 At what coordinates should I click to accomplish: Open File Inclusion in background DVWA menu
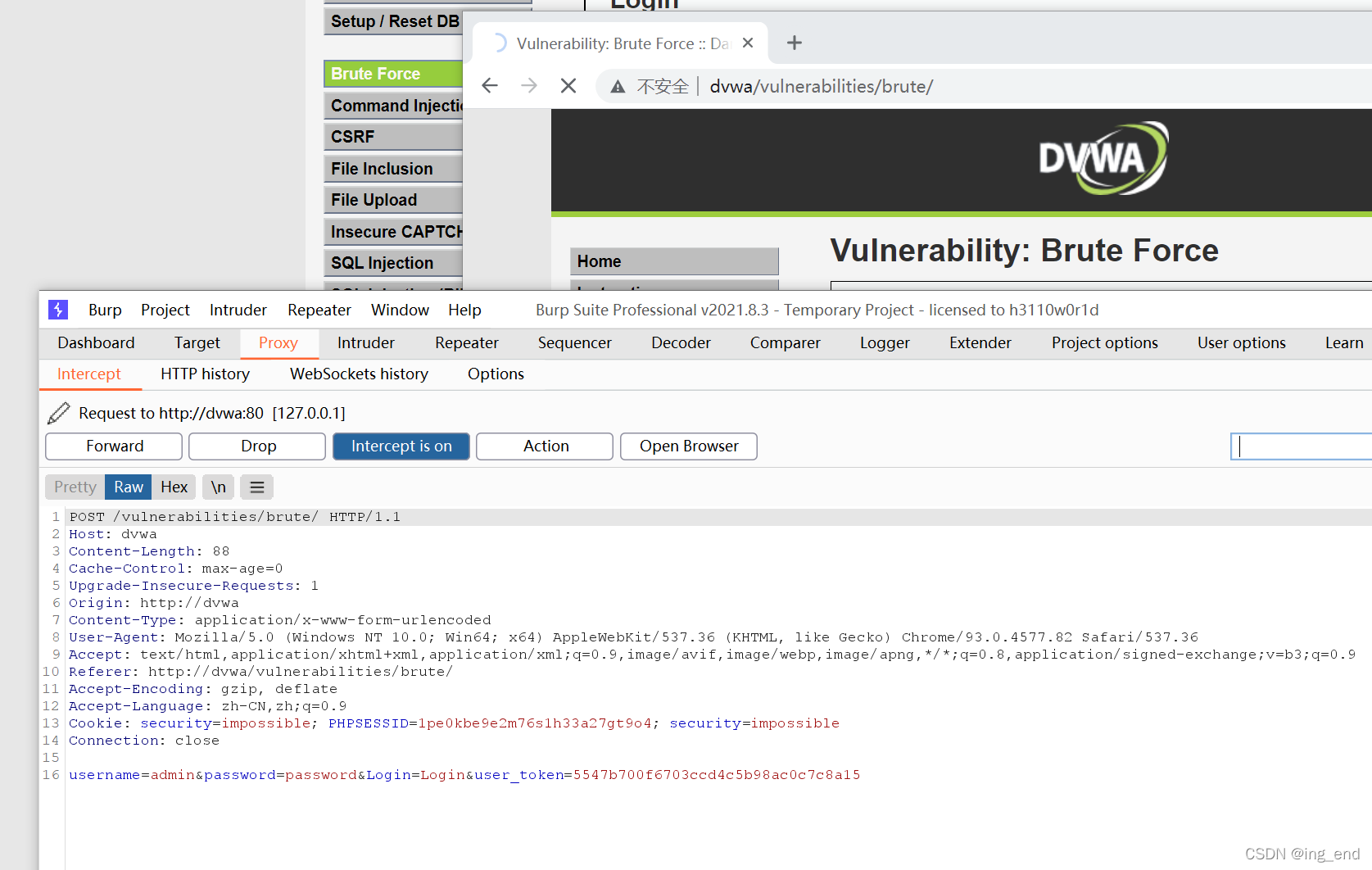[393, 169]
